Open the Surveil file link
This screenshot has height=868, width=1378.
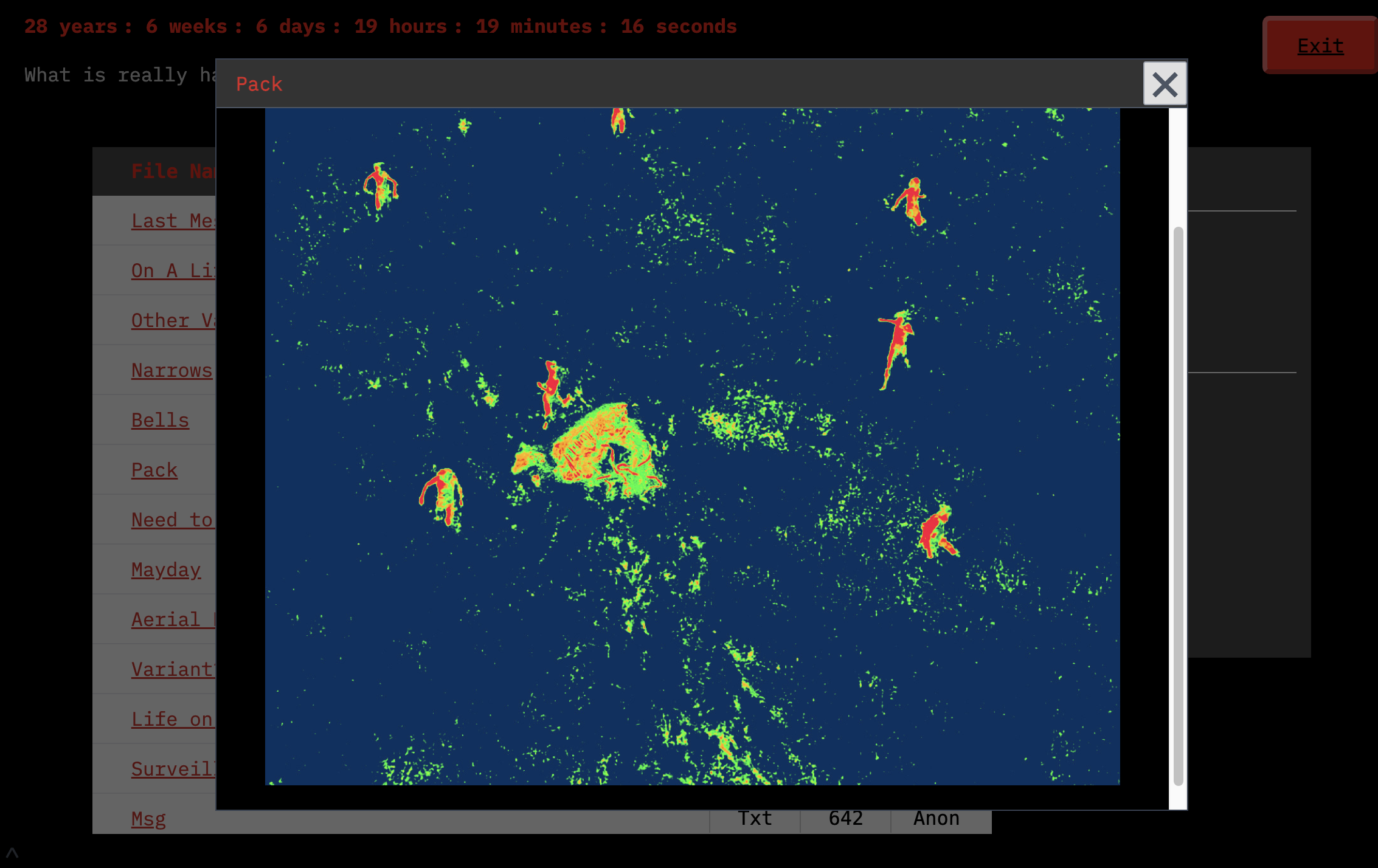(x=173, y=769)
